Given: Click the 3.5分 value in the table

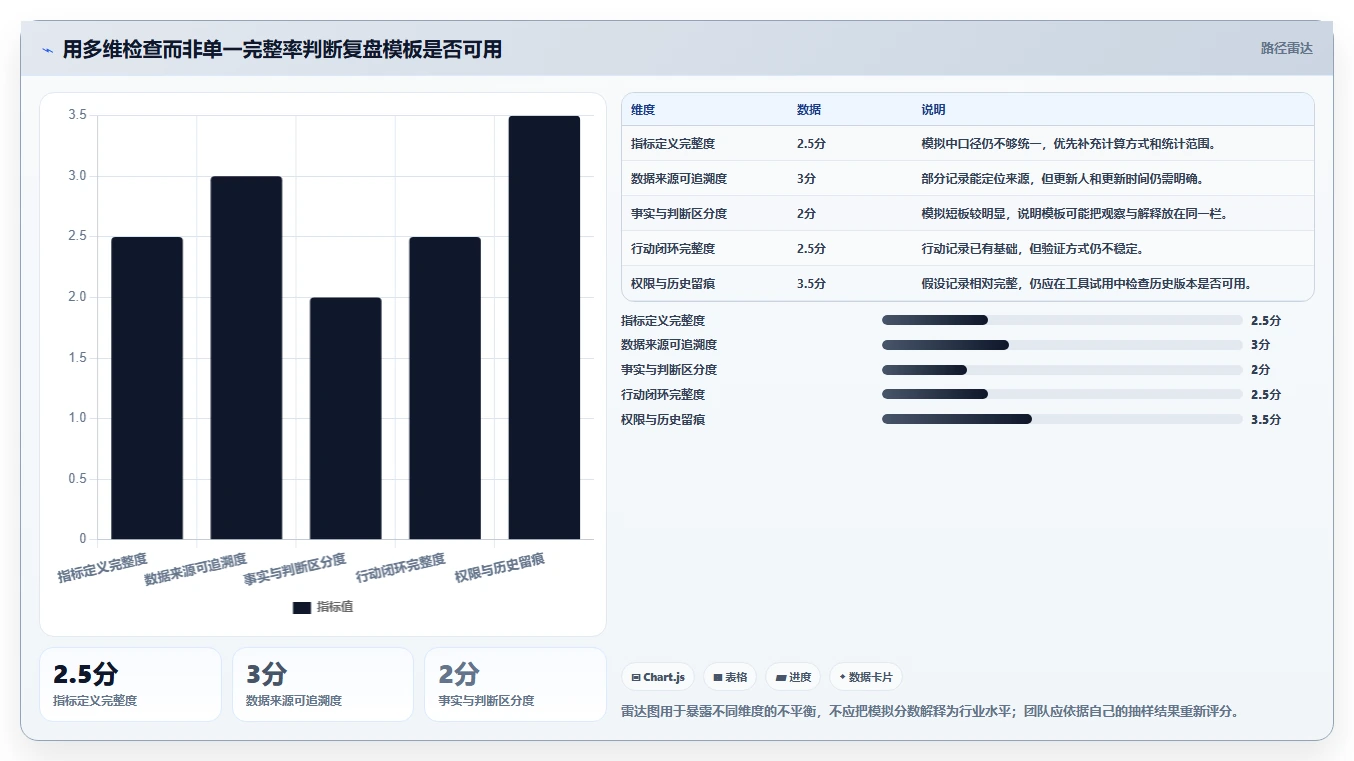Looking at the screenshot, I should [811, 284].
